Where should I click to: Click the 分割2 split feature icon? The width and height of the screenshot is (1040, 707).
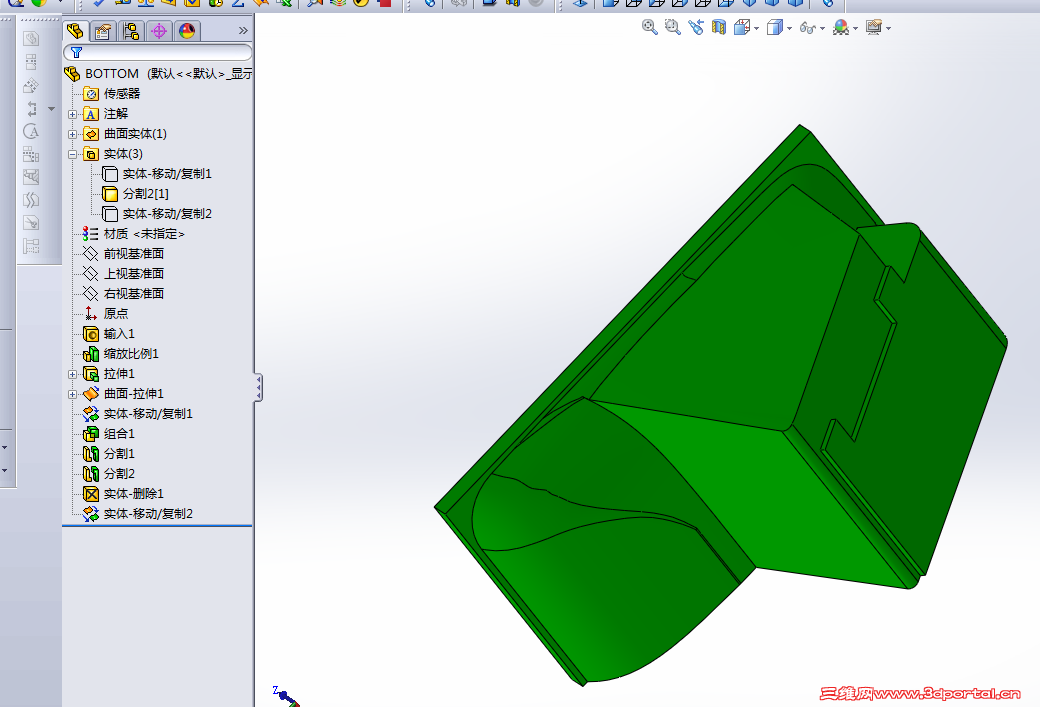click(x=91, y=474)
